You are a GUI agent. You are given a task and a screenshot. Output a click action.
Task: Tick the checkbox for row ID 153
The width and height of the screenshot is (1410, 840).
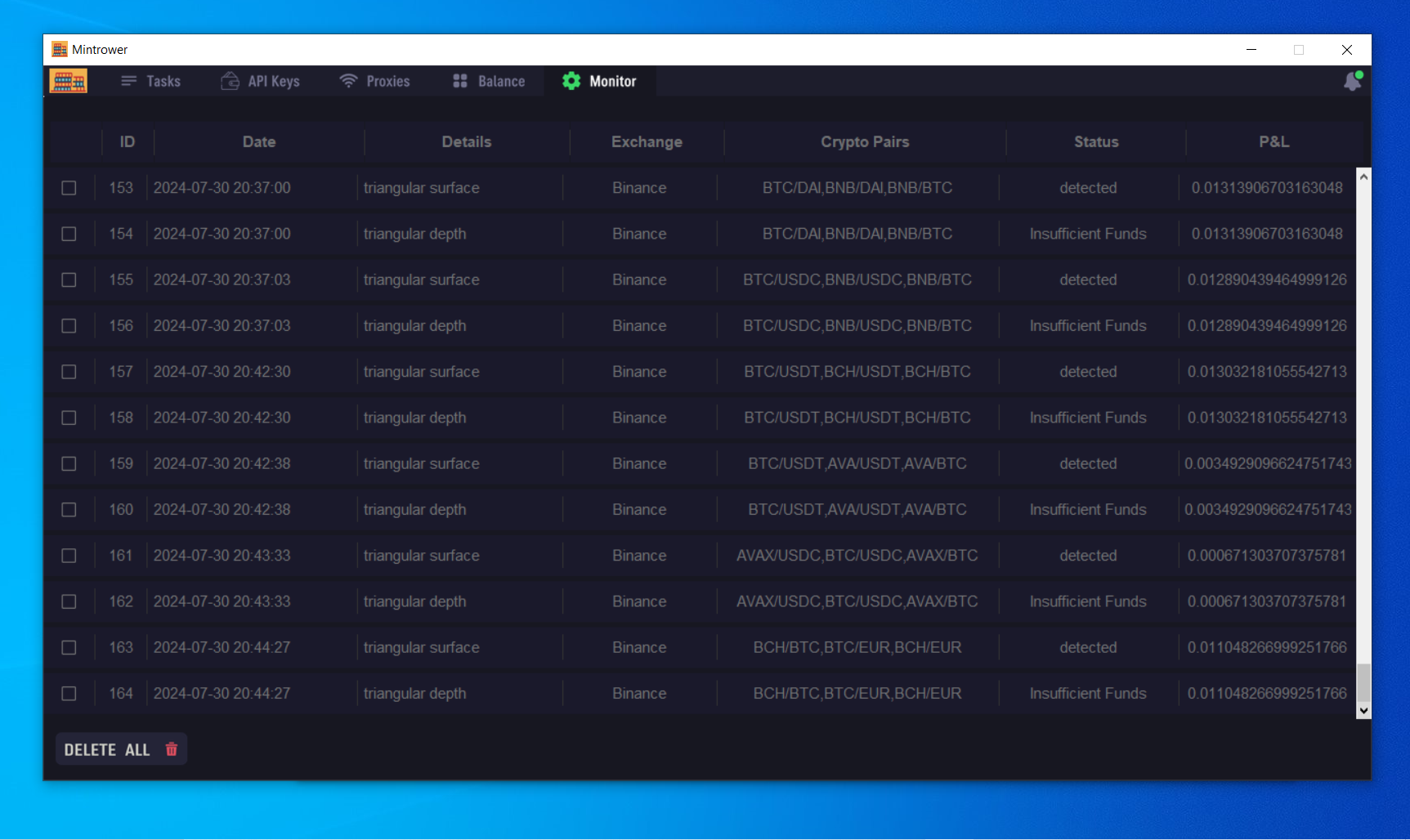(69, 188)
